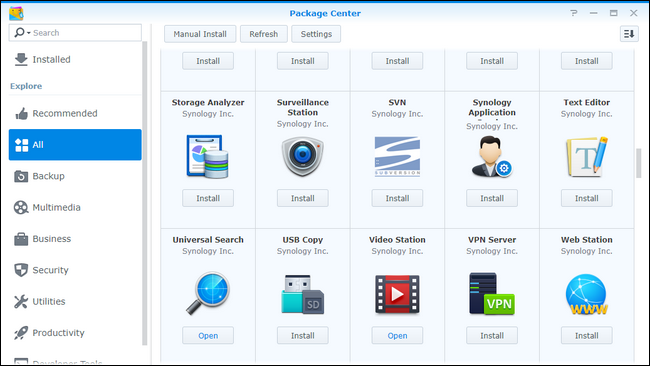
Task: Click the Package Center app logo
Action: point(17,13)
